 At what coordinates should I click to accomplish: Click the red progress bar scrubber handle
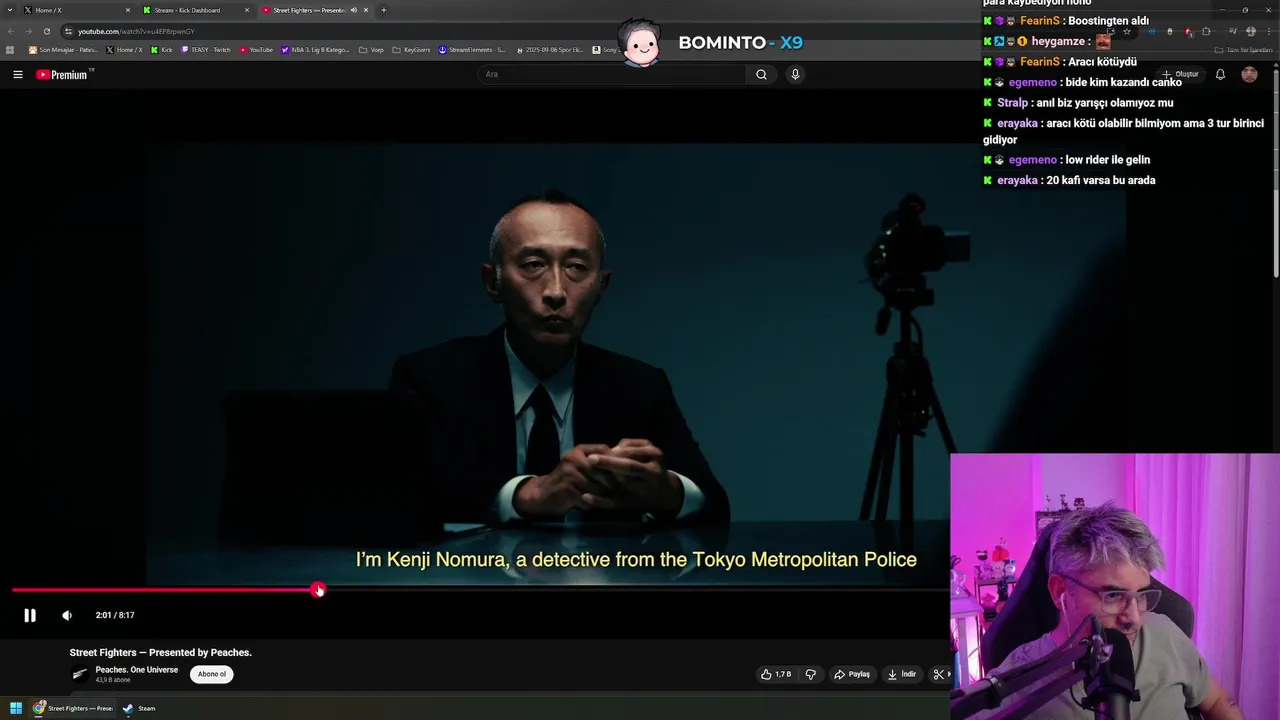click(318, 590)
